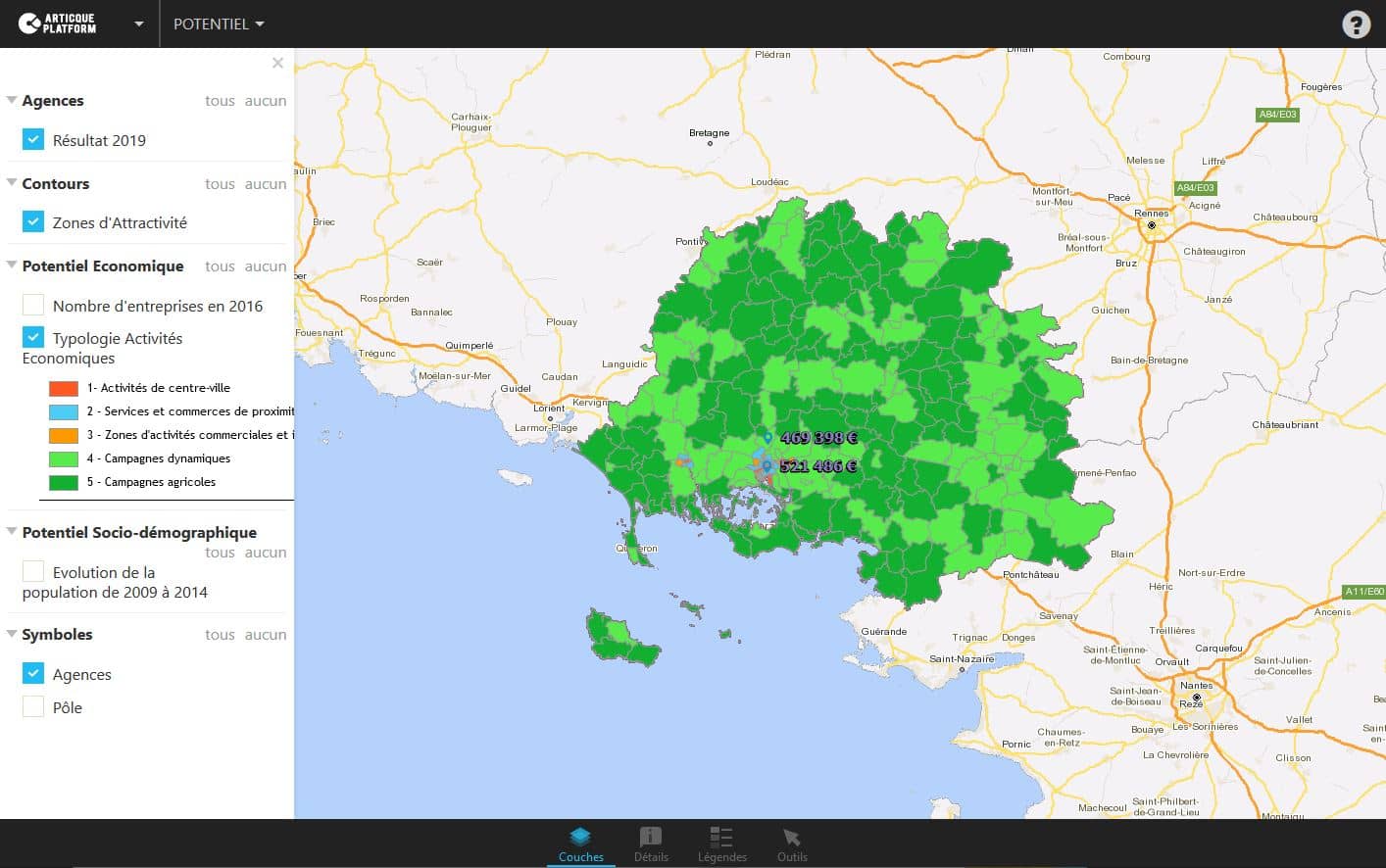Click 'aucun' in Contours section
This screenshot has height=868, width=1386.
[x=266, y=183]
